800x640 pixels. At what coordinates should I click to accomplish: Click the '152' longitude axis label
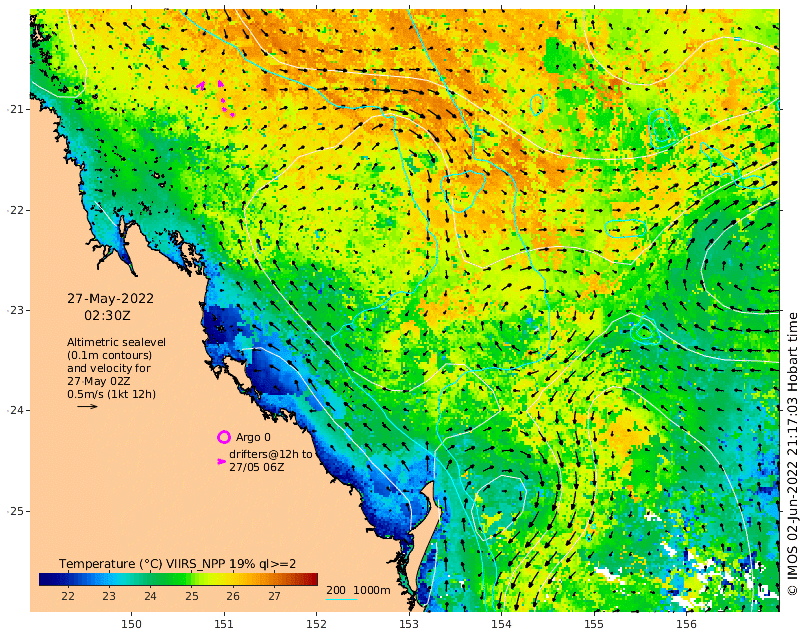[317, 624]
